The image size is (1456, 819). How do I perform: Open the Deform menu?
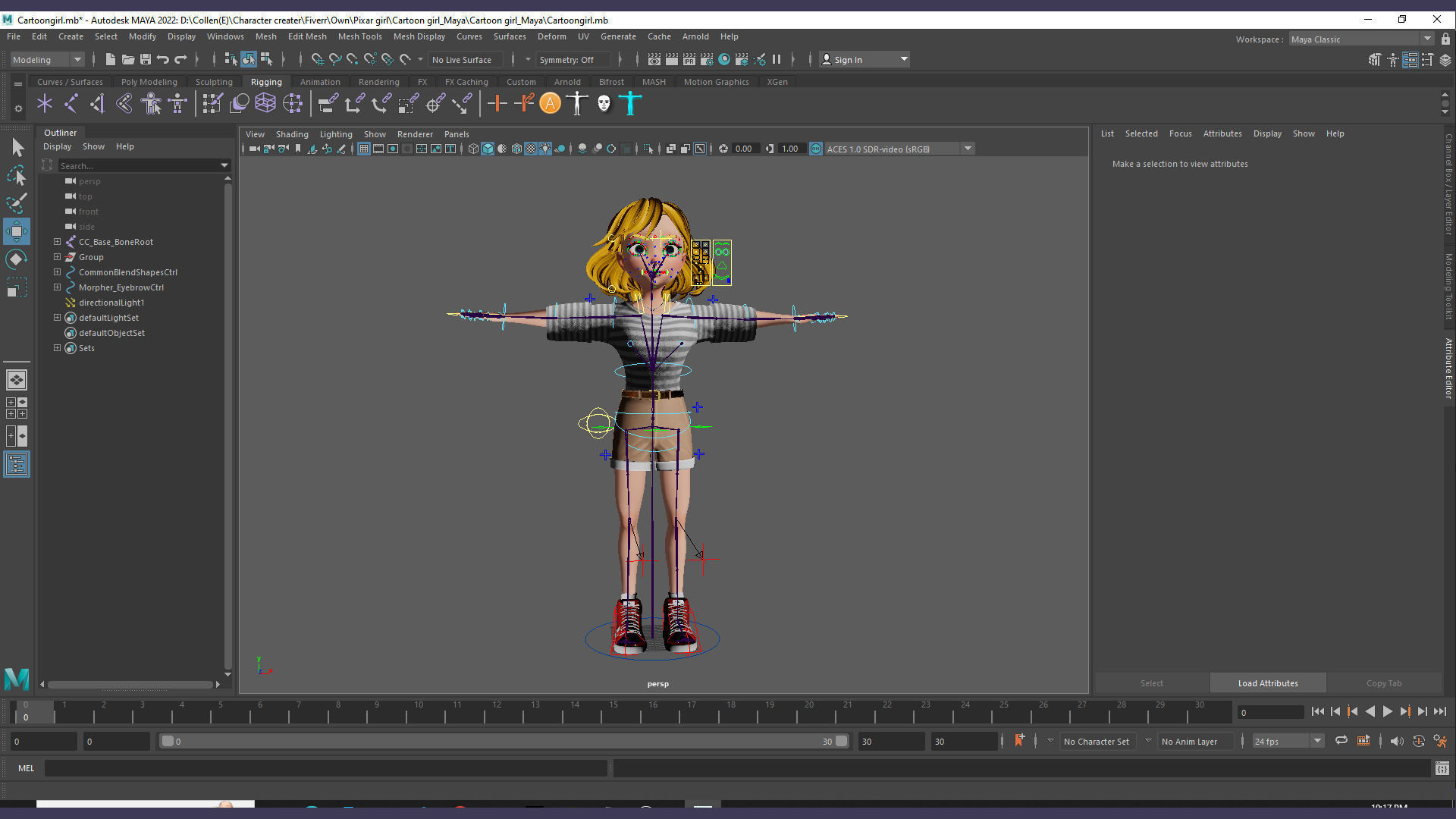tap(551, 36)
